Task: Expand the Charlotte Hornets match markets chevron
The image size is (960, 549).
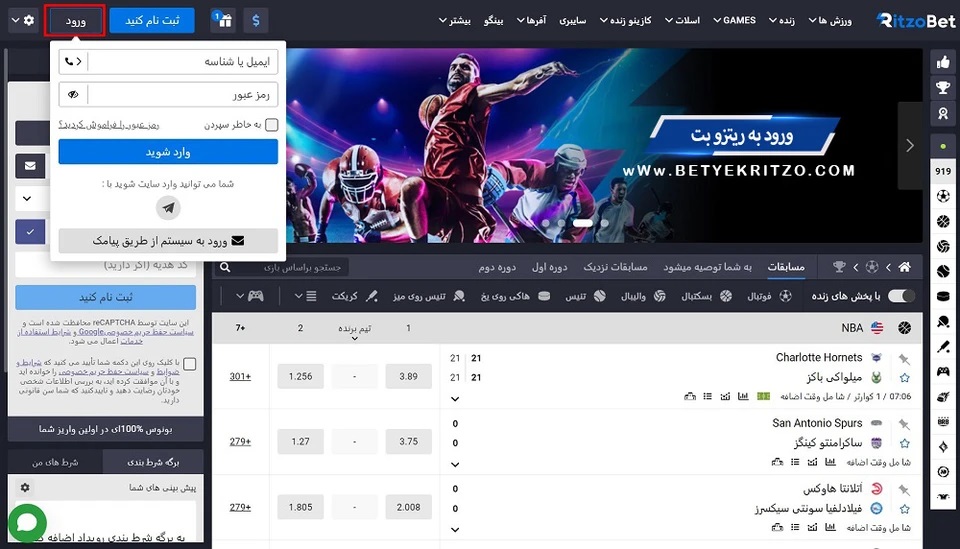Action: [x=455, y=399]
